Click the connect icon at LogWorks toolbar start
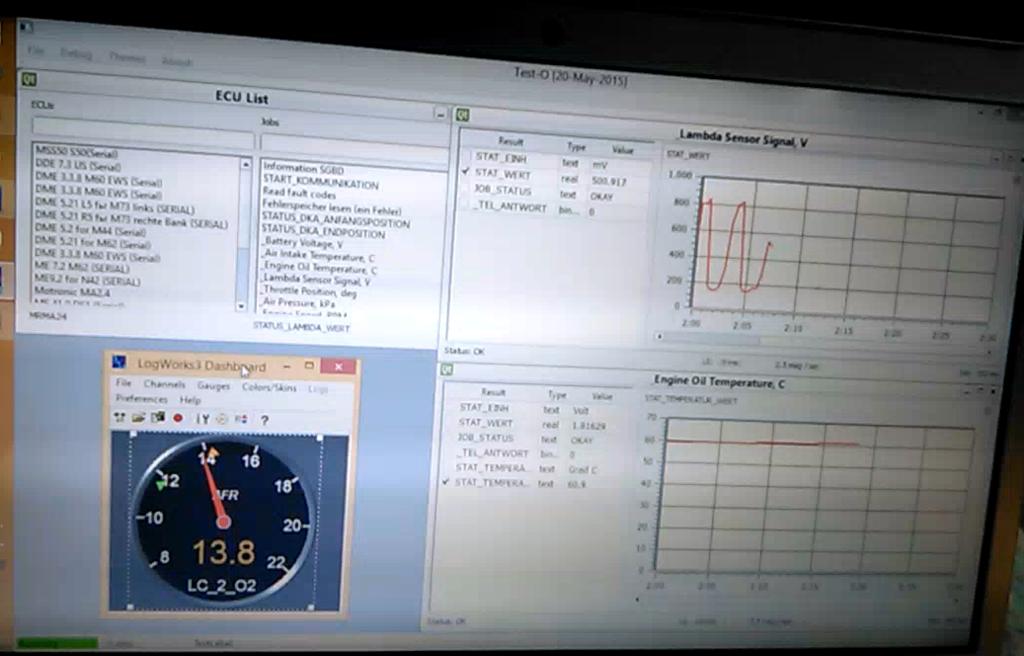Screen dimensions: 1024x656 (120, 417)
